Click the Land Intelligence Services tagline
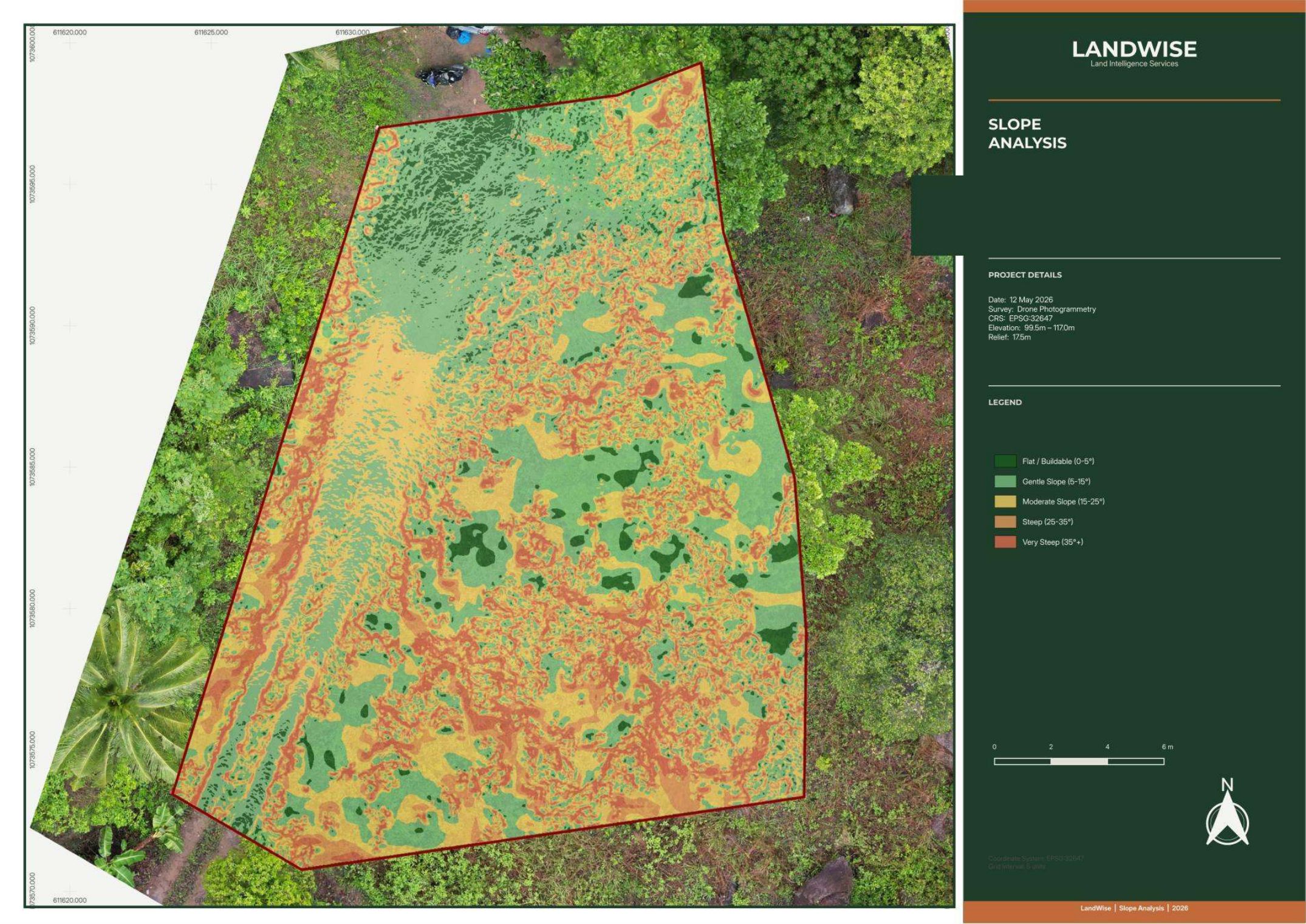Screen dimensions: 1306x924 pos(1134,64)
